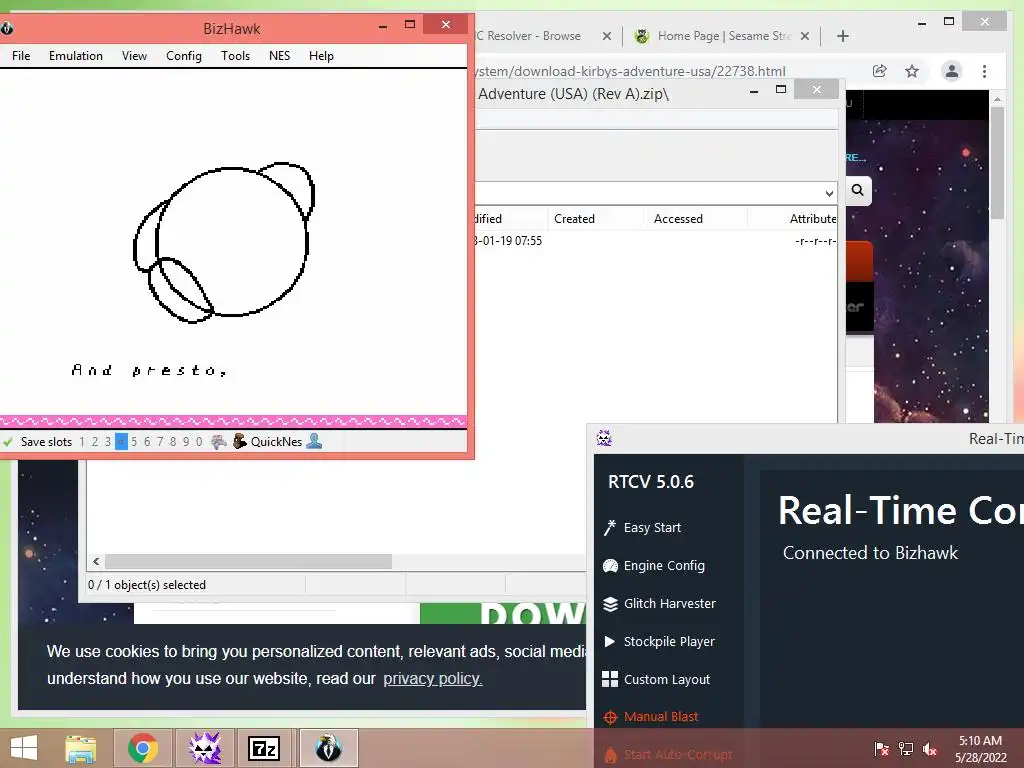Image resolution: width=1024 pixels, height=768 pixels.
Task: Open the privacy policy link
Action: 432,679
